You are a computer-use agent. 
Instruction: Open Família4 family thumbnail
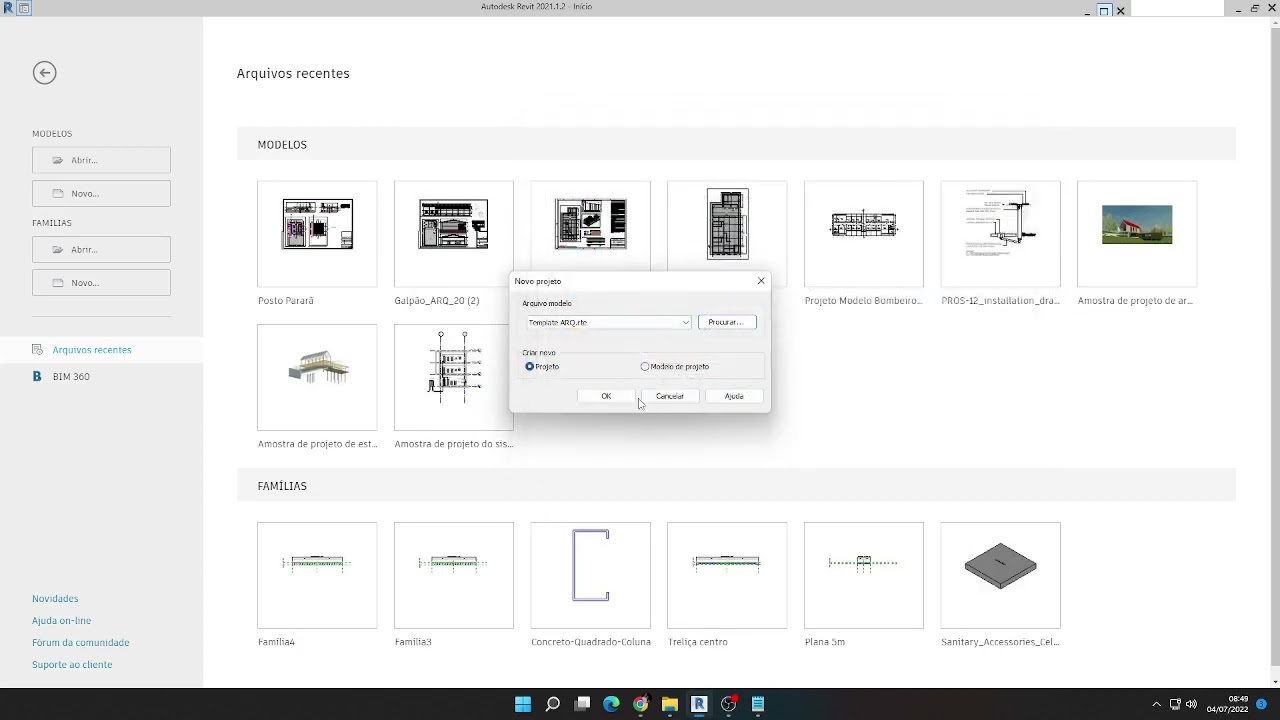click(317, 575)
